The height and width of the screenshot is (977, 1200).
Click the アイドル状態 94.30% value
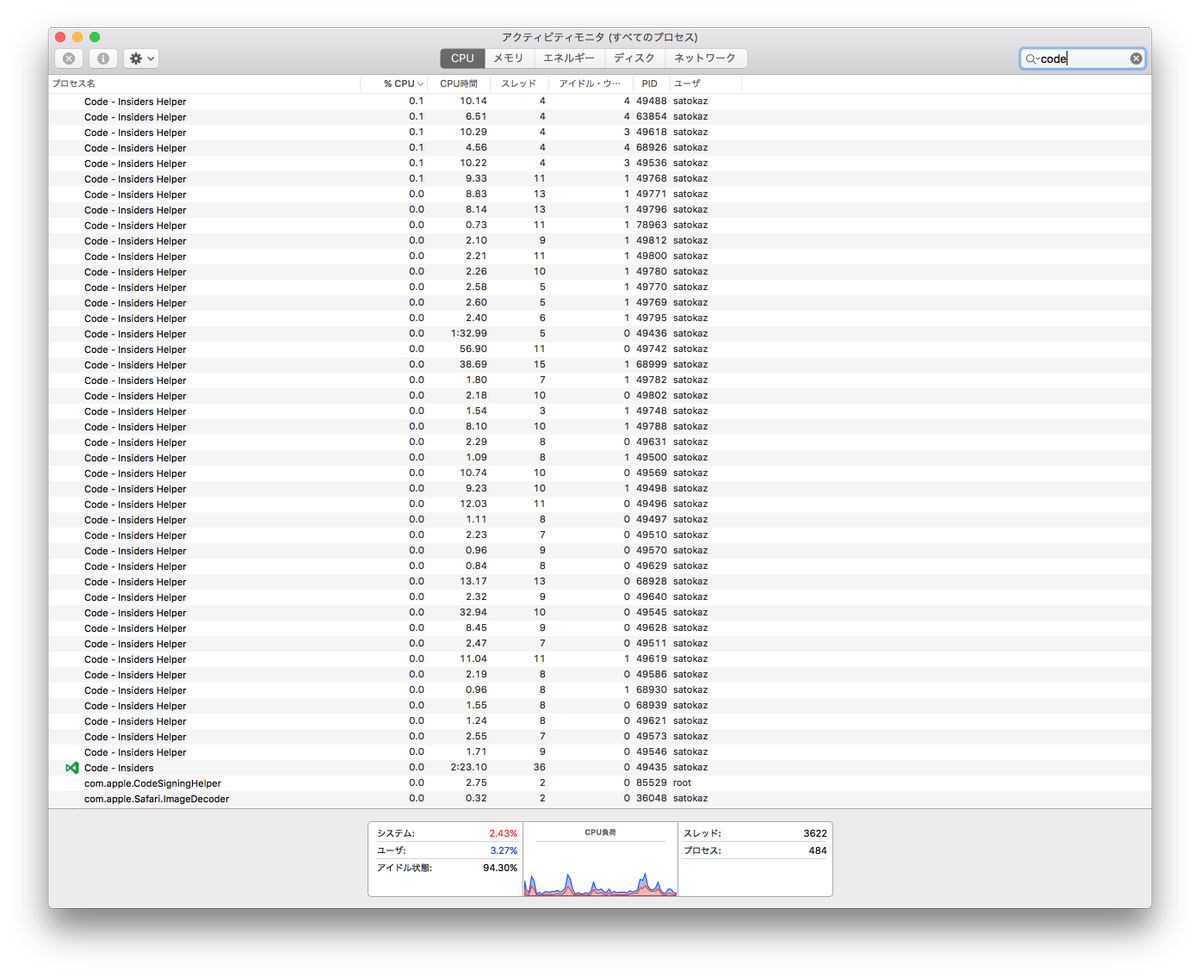click(500, 868)
